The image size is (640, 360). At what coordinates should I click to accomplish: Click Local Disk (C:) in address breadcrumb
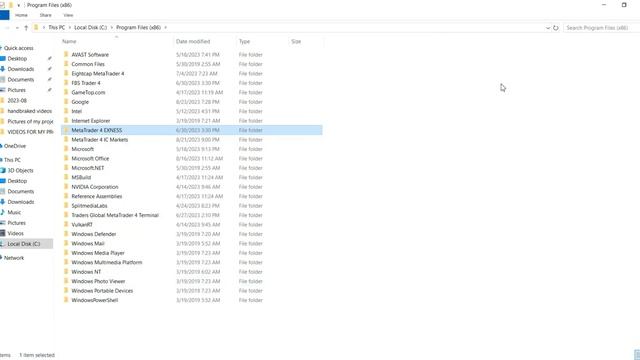[x=90, y=27]
